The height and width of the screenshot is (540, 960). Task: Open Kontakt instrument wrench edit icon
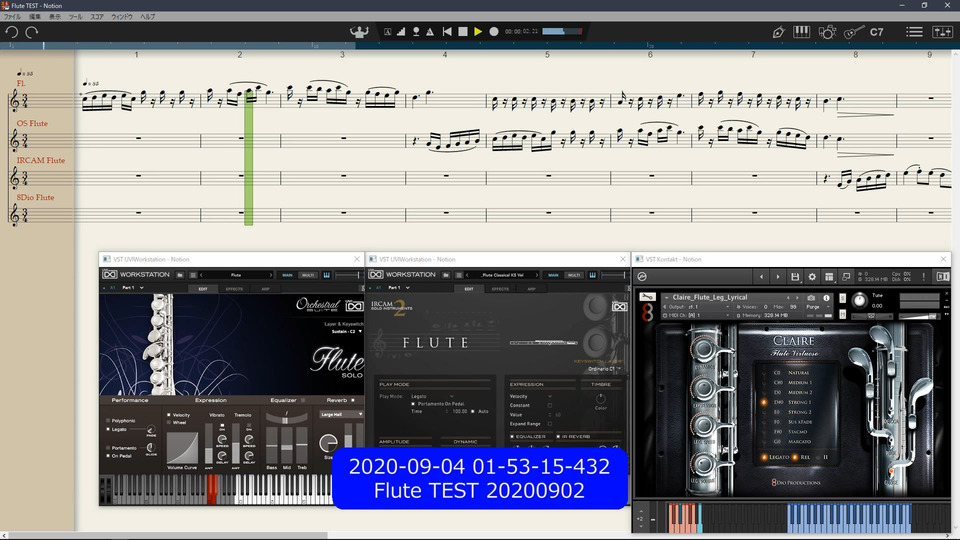pos(647,297)
